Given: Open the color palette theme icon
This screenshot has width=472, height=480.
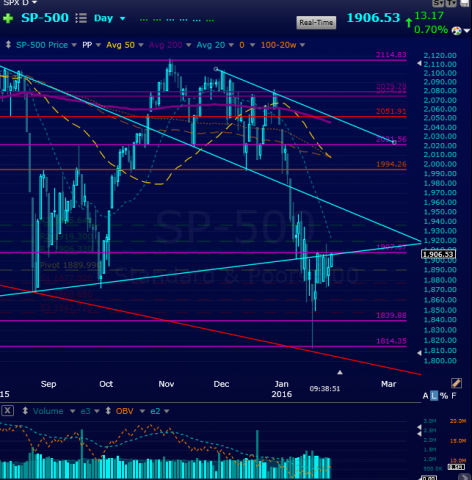Looking at the screenshot, I should coord(456,31).
